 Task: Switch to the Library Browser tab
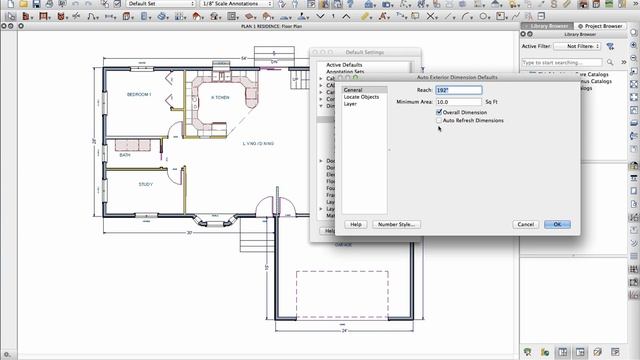[x=547, y=26]
